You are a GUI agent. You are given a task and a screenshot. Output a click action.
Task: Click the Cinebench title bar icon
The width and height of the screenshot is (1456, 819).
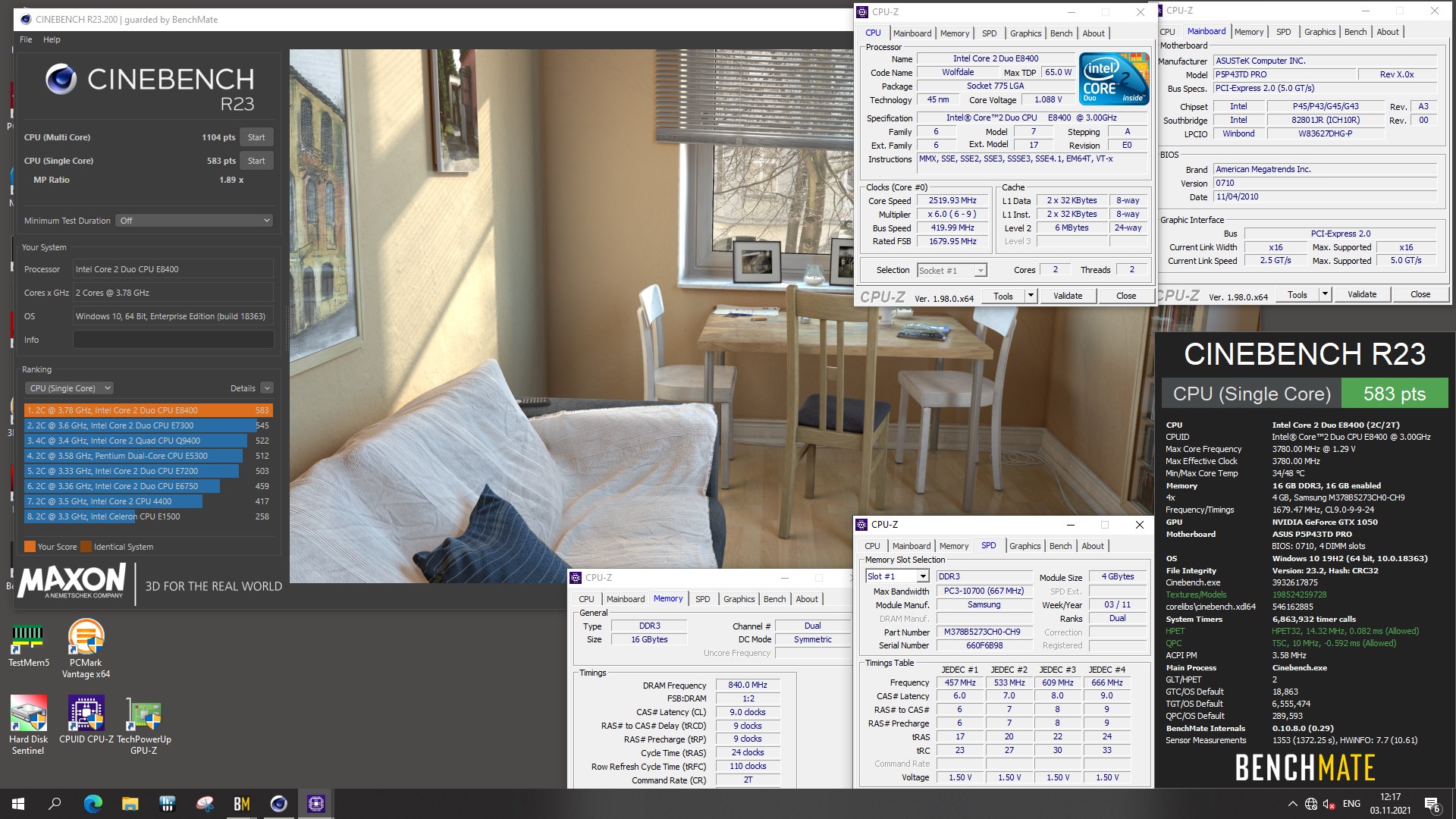tap(26, 20)
